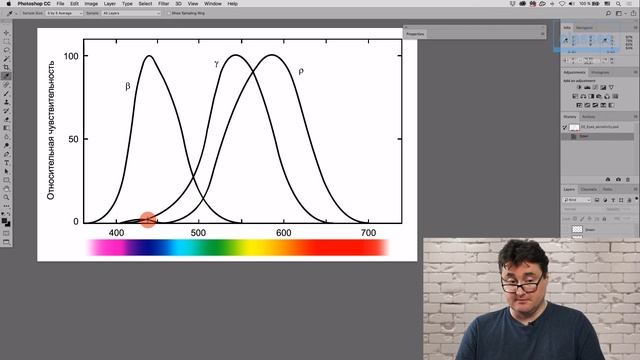Select the Eraser tool
This screenshot has height=360, width=640.
(6, 120)
